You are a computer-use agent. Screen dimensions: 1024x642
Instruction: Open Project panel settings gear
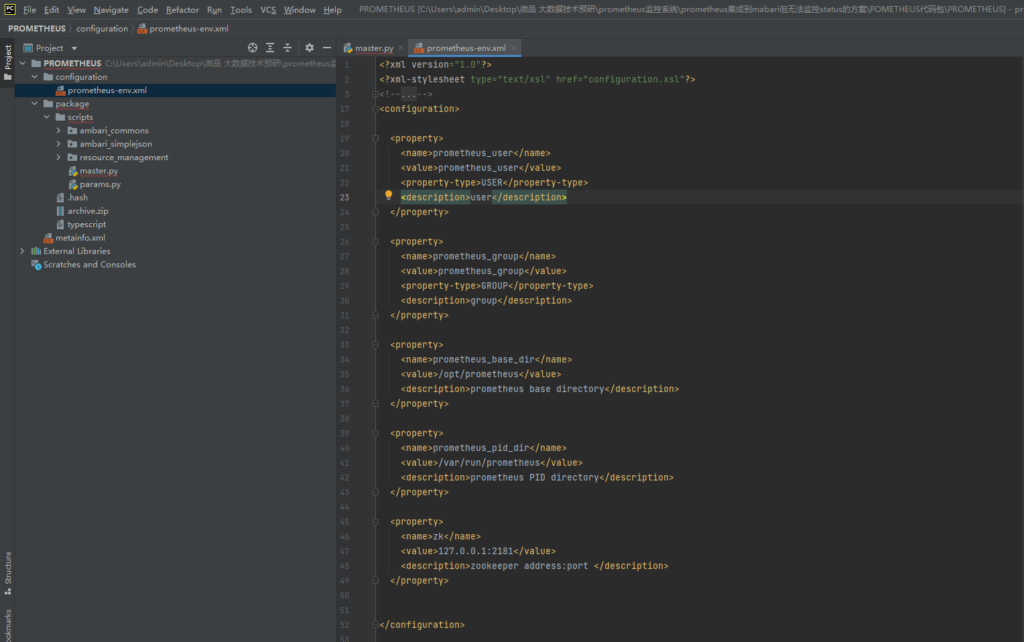point(310,48)
